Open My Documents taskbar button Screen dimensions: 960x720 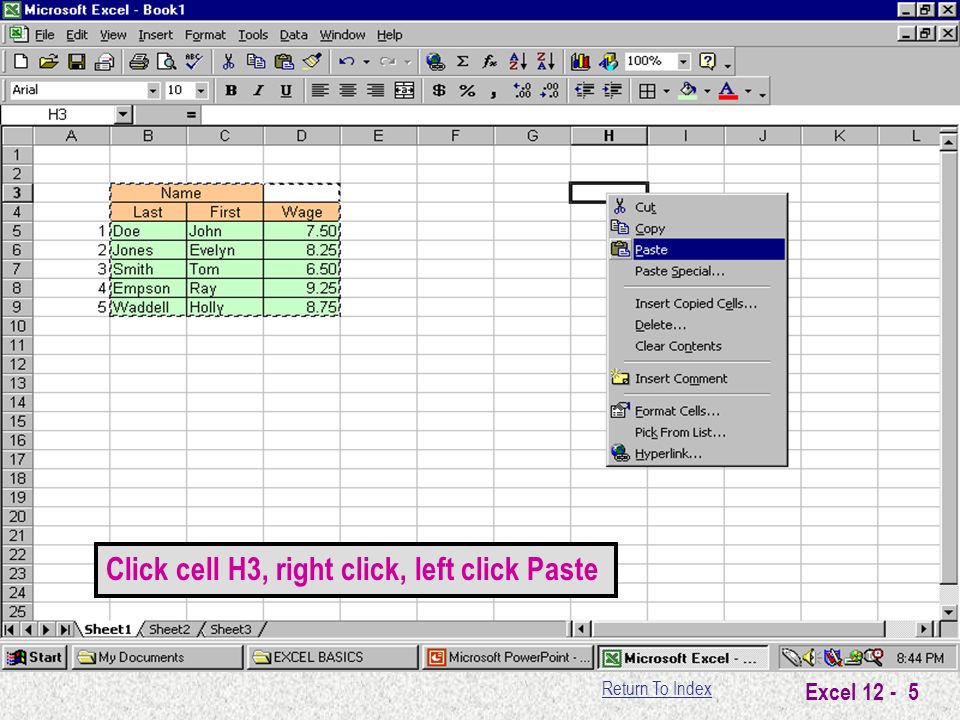tap(157, 658)
